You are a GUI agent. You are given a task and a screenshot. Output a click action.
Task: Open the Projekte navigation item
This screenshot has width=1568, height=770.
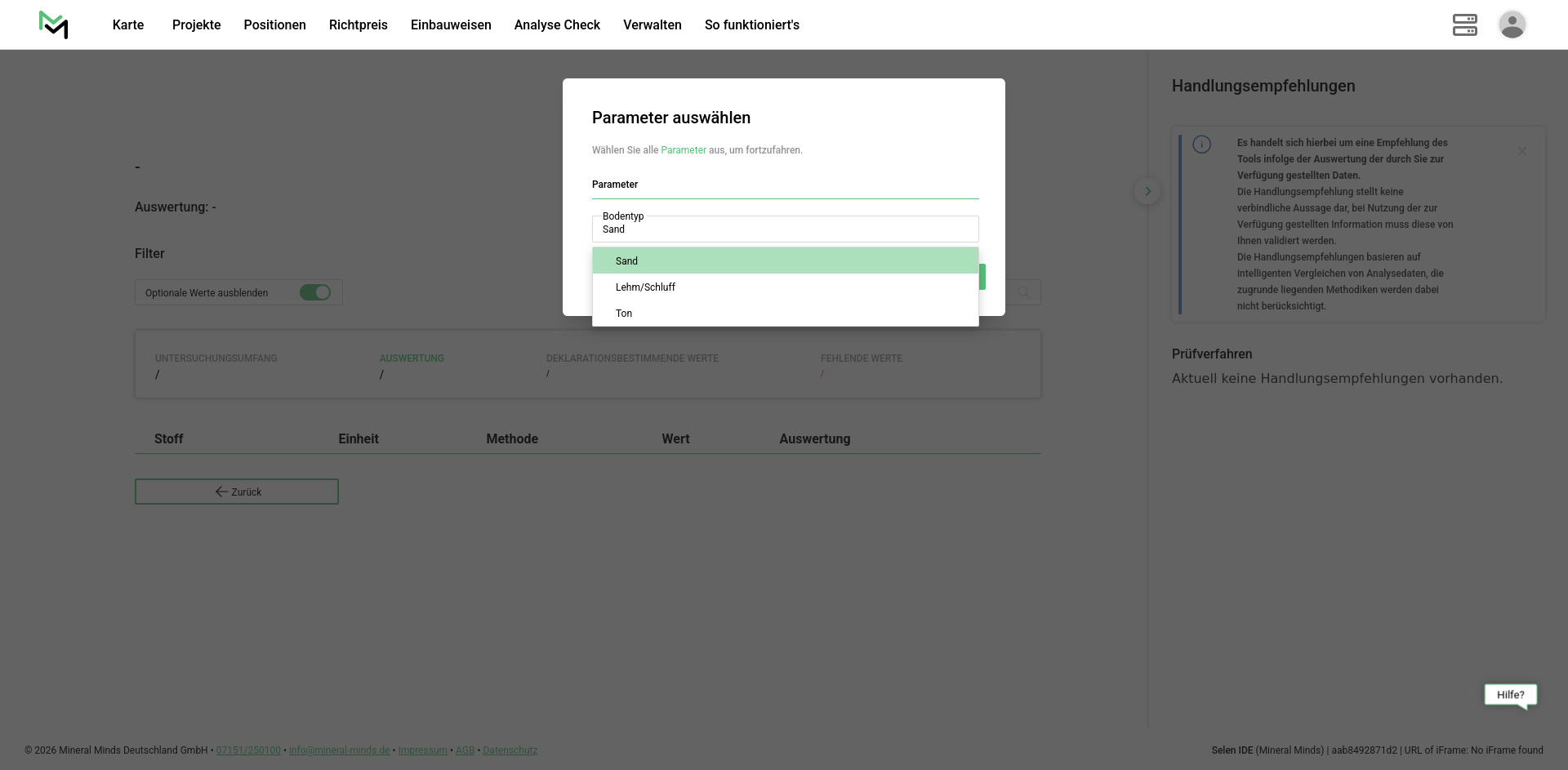tap(196, 24)
